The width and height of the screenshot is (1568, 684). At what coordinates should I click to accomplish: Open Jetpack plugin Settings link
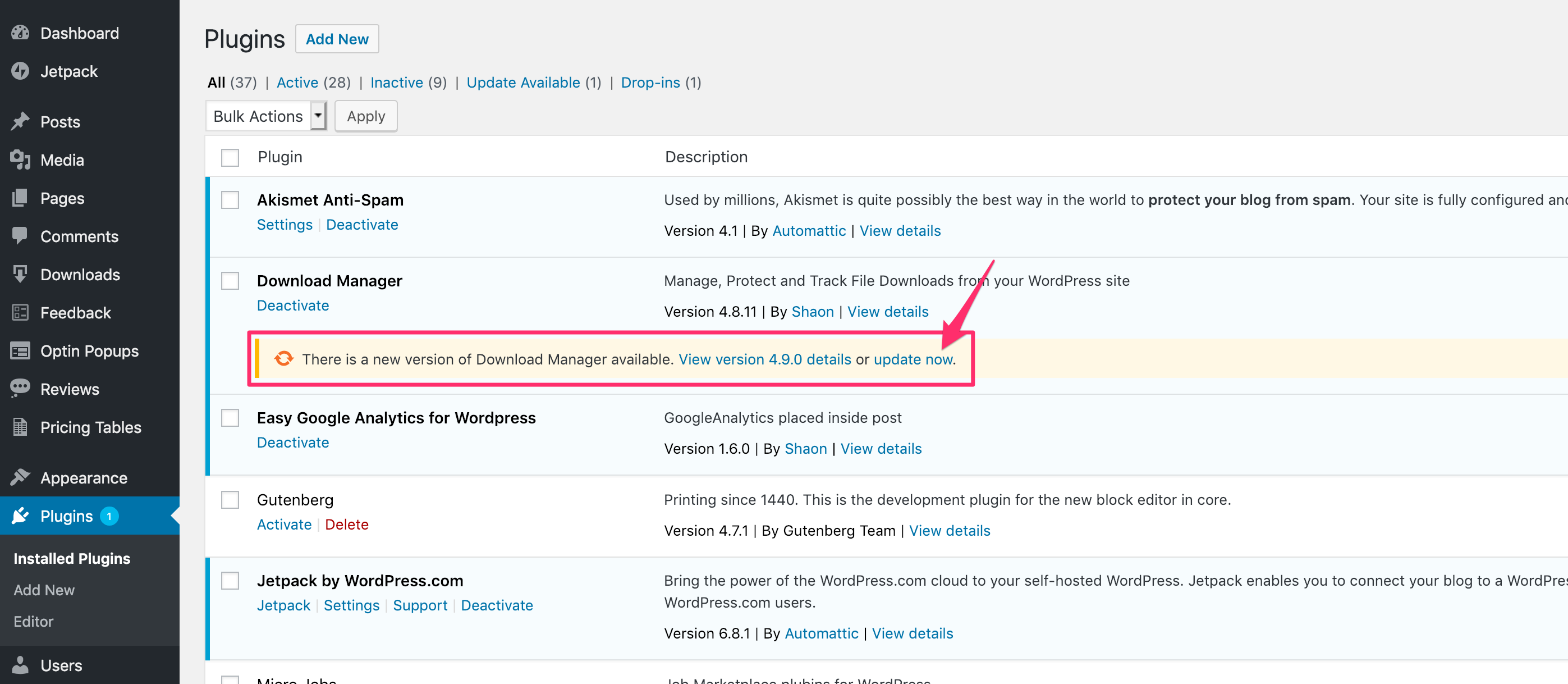tap(351, 605)
